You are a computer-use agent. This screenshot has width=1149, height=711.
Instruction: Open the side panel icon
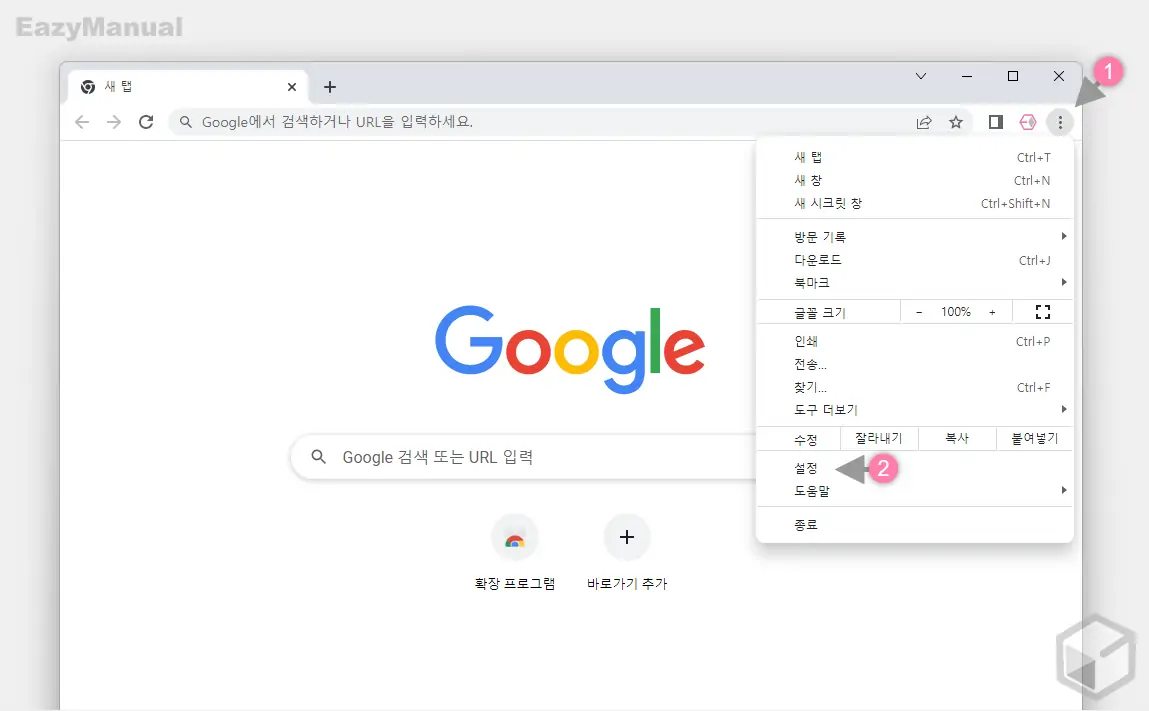[x=995, y=122]
